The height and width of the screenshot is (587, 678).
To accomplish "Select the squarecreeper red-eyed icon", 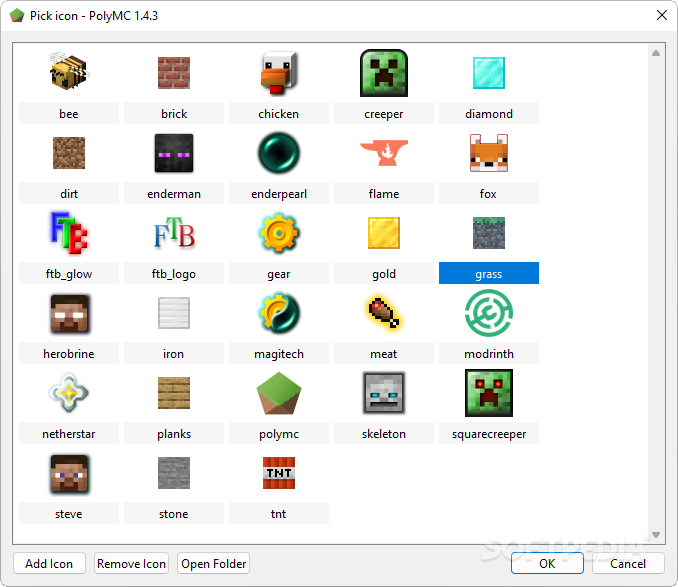I will click(489, 393).
